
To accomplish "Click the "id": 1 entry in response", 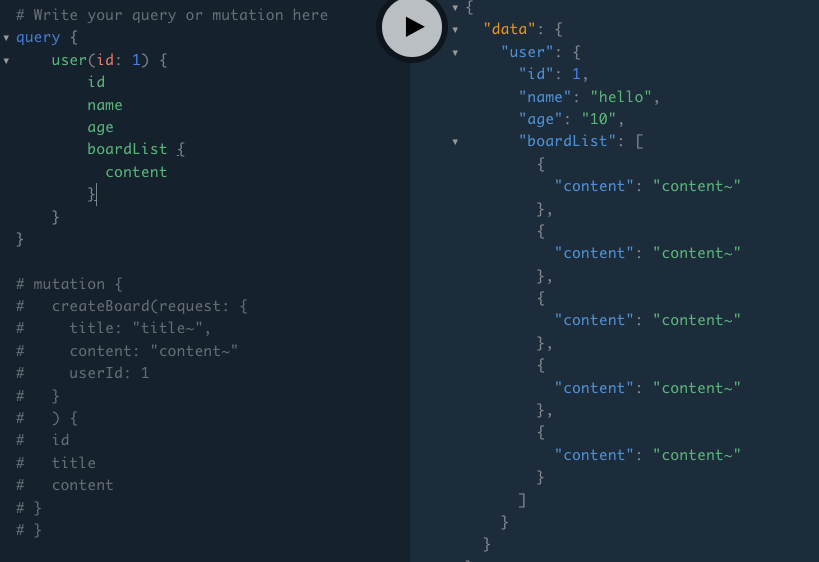I will point(554,74).
